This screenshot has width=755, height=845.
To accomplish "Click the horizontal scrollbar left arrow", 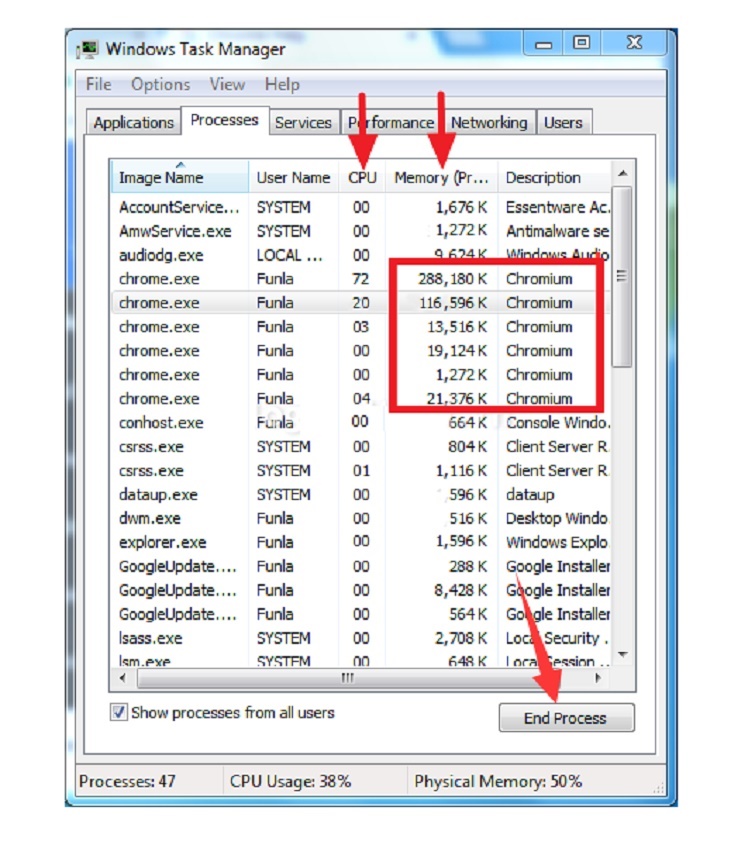I will 122,678.
